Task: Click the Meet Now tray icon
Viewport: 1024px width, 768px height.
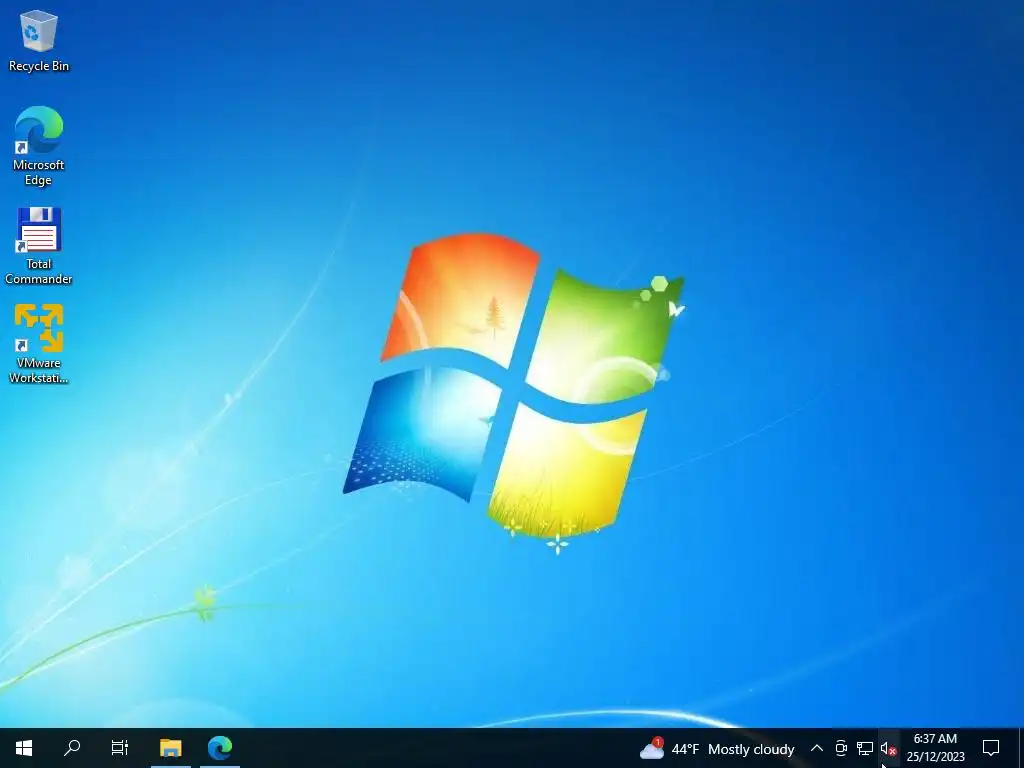Action: (841, 748)
